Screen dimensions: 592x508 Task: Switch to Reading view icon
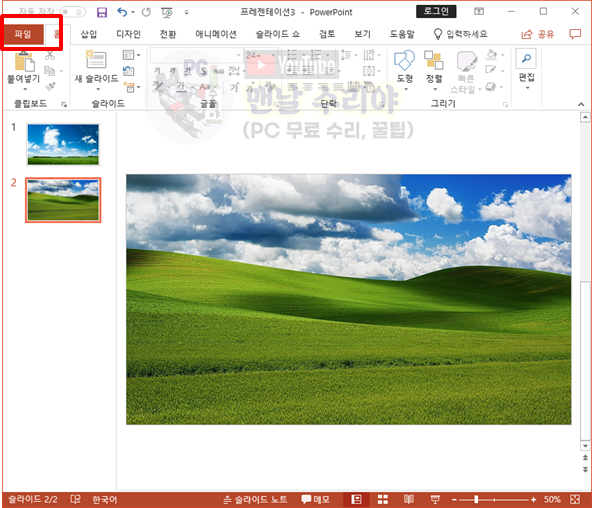tap(409, 500)
